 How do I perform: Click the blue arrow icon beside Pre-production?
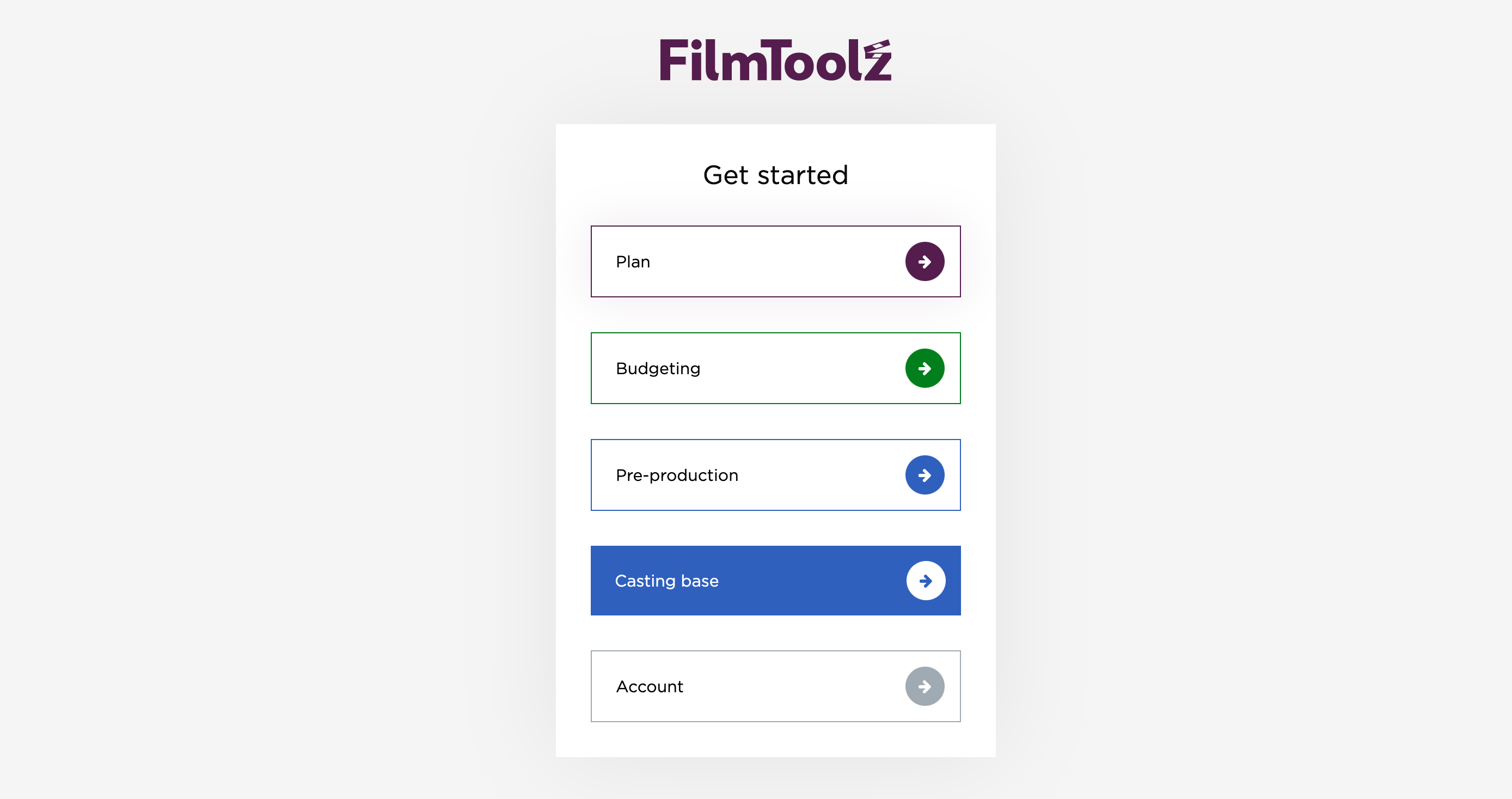[925, 475]
